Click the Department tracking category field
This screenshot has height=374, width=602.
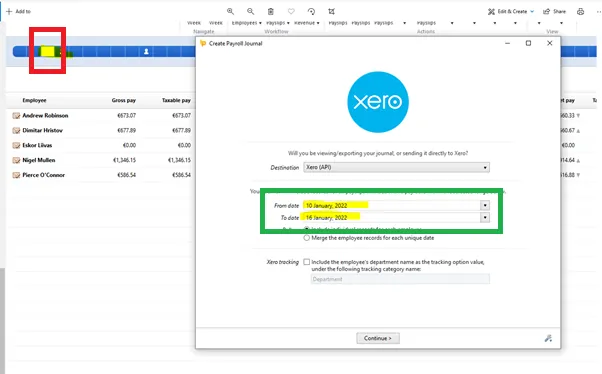(400, 279)
